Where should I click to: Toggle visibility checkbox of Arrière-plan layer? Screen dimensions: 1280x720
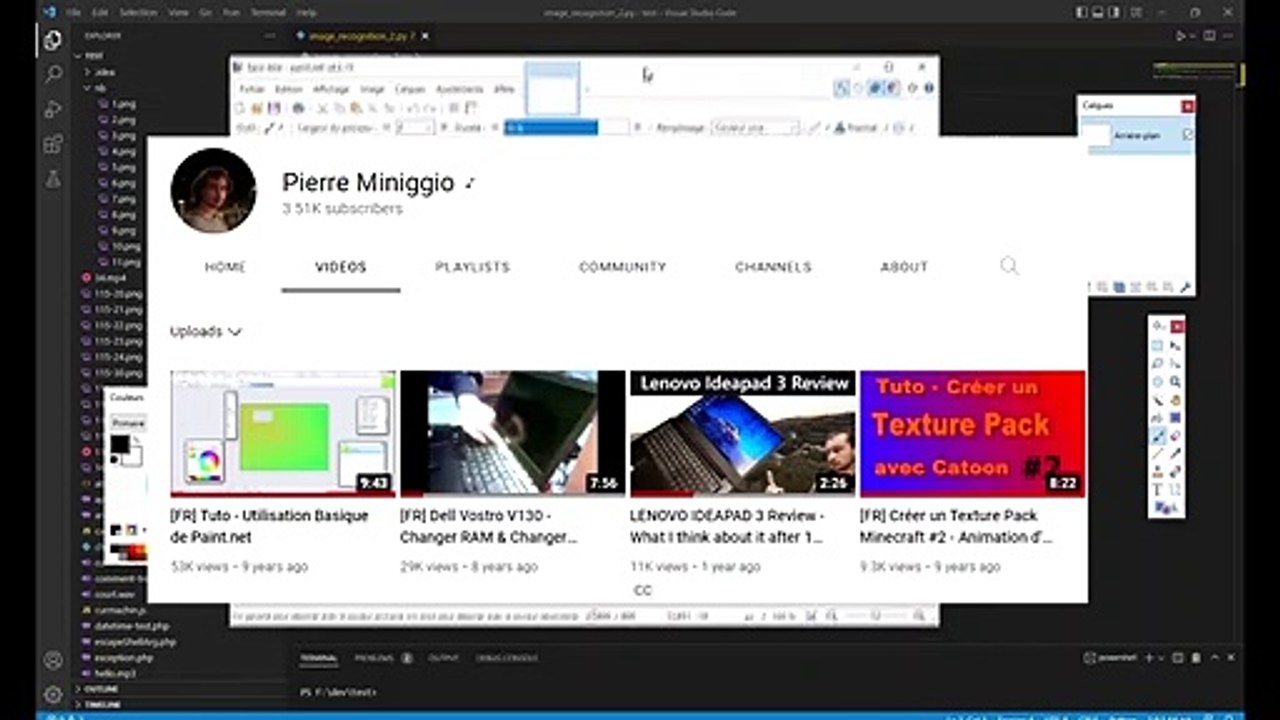1187,135
